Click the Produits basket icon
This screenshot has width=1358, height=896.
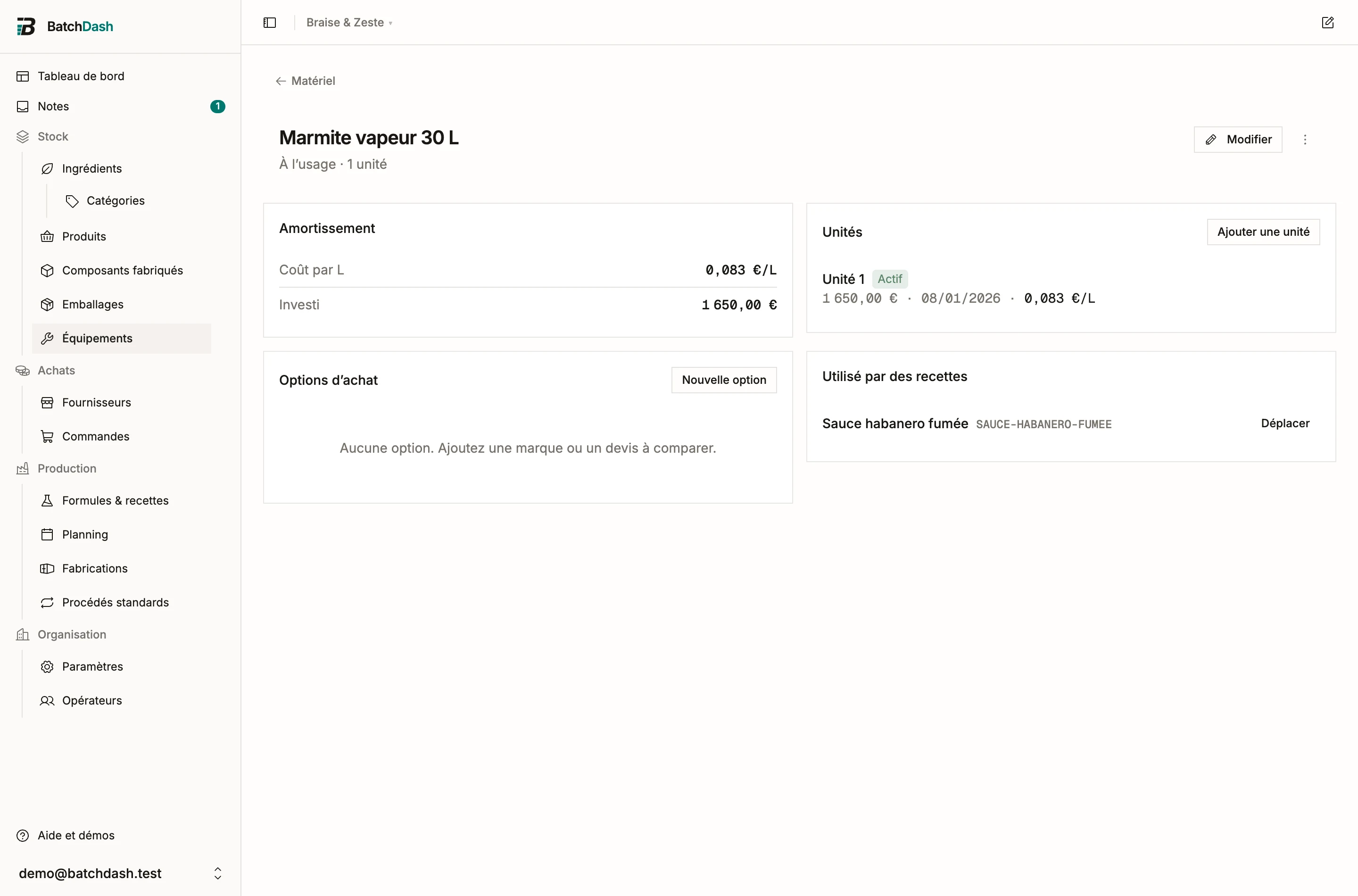48,237
